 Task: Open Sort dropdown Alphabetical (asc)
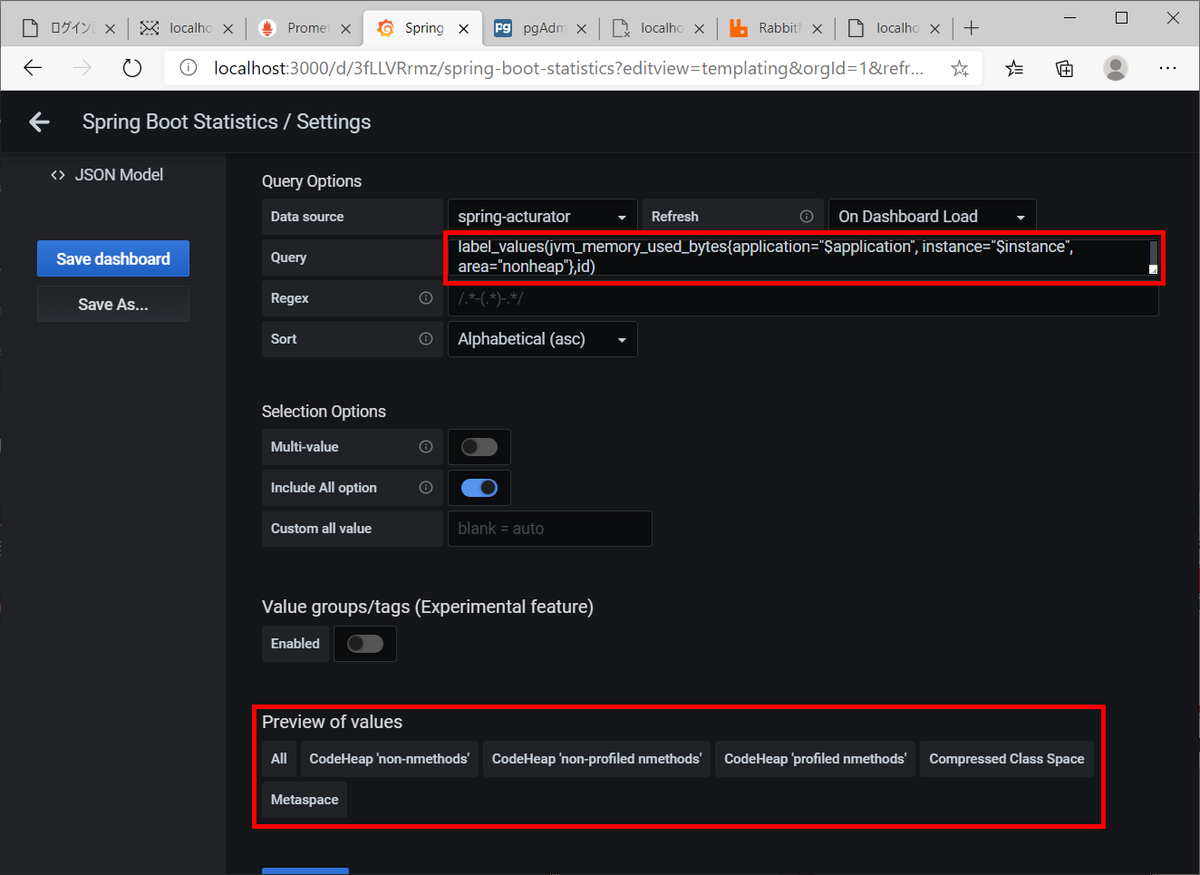[x=542, y=339]
